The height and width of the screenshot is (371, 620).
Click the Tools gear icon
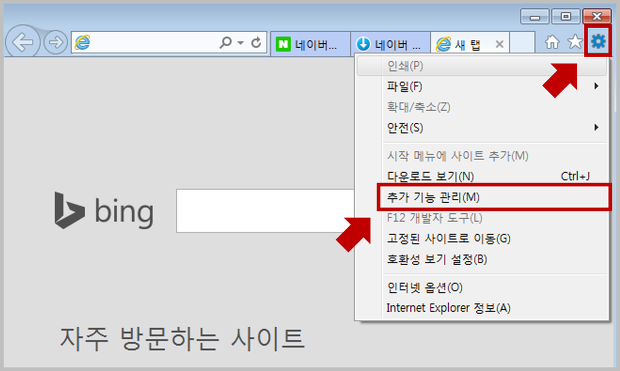pyautogui.click(x=598, y=41)
